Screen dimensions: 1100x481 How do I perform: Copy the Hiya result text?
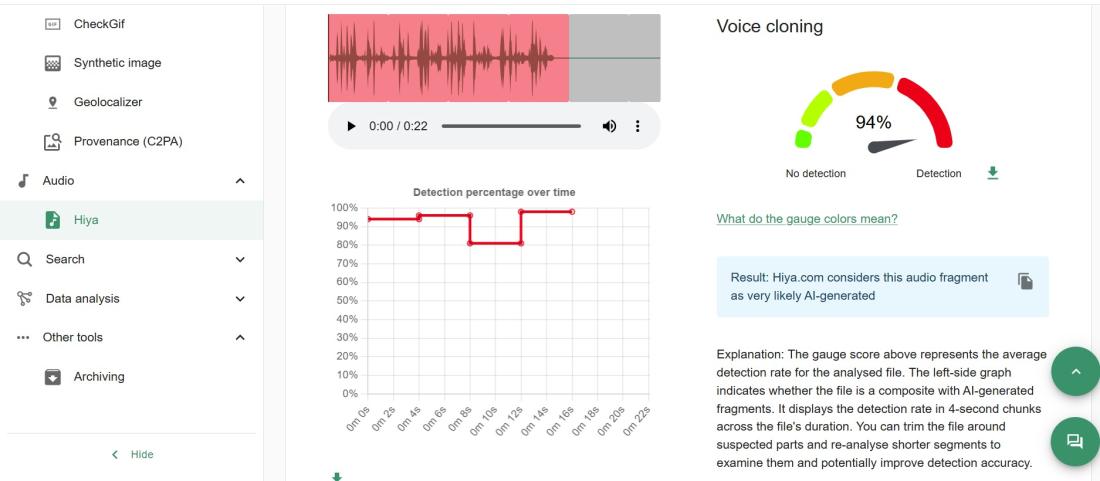(1025, 281)
